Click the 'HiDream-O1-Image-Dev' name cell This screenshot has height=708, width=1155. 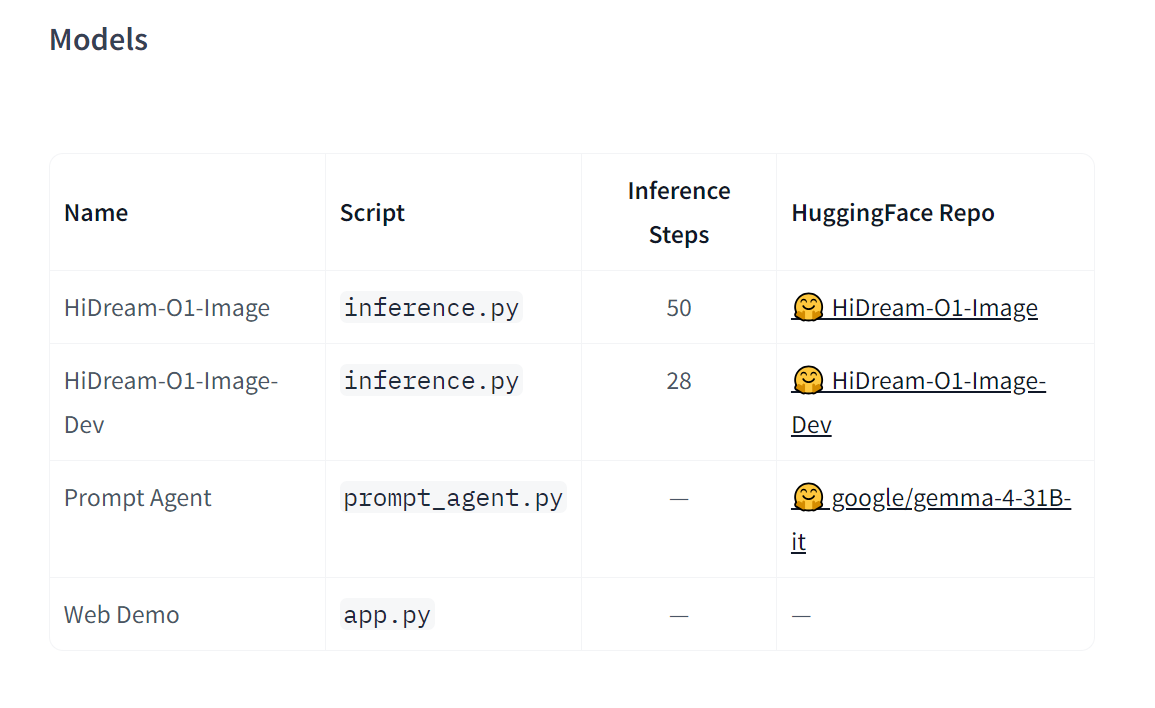[x=171, y=402]
